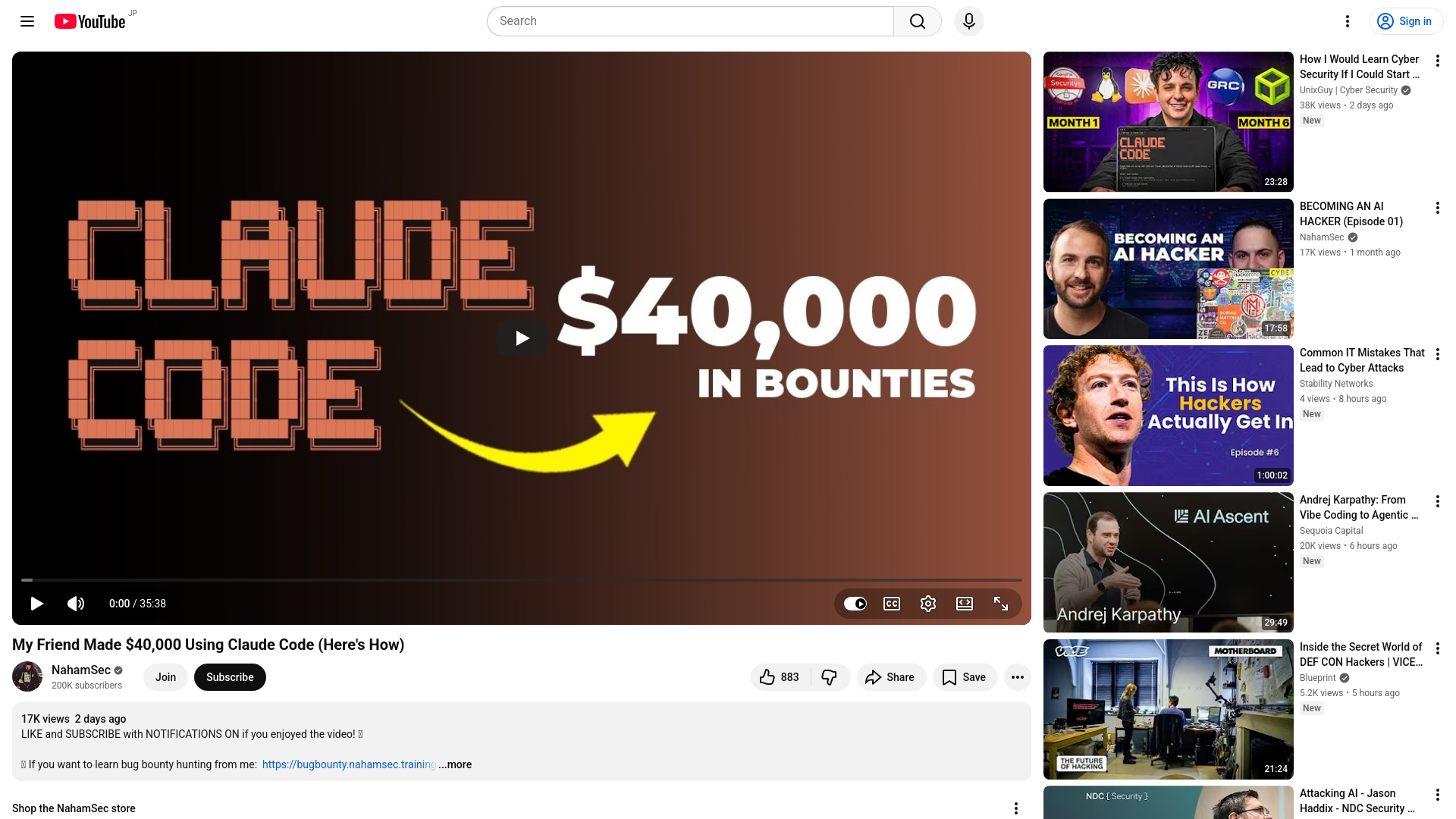
Task: Select UnixGuy | Cyber Security channel name
Action: pyautogui.click(x=1348, y=90)
